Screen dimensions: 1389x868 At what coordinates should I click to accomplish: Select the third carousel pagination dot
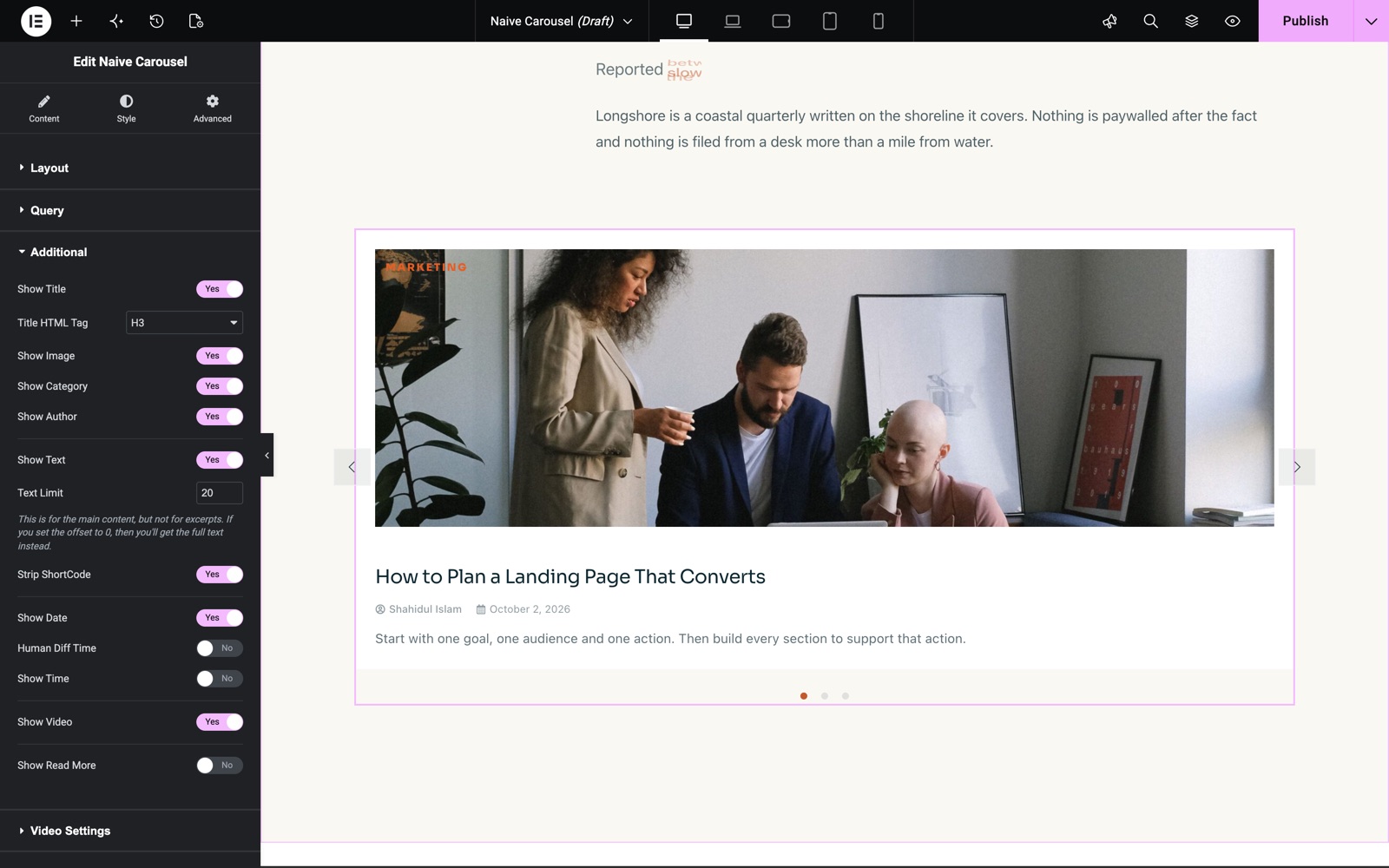[846, 696]
